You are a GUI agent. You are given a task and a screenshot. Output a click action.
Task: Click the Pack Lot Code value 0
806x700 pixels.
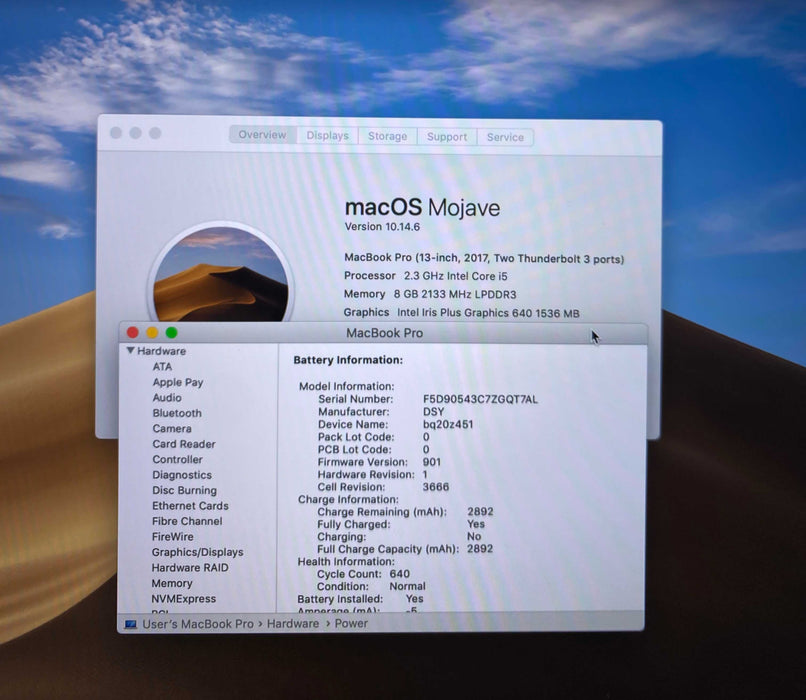pyautogui.click(x=426, y=437)
